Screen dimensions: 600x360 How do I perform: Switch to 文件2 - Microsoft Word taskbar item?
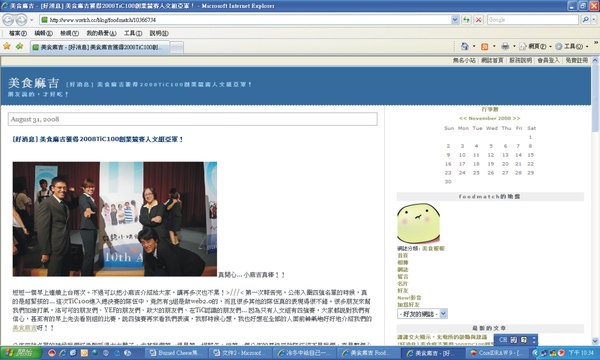point(240,353)
